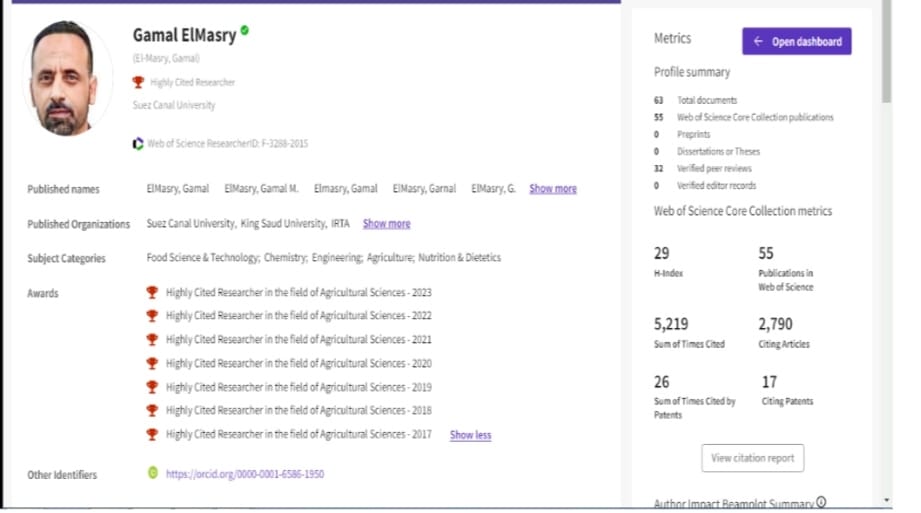Click the 5,219 Sum of Times Cited value
Image resolution: width=921 pixels, height=513 pixels.
click(x=671, y=324)
